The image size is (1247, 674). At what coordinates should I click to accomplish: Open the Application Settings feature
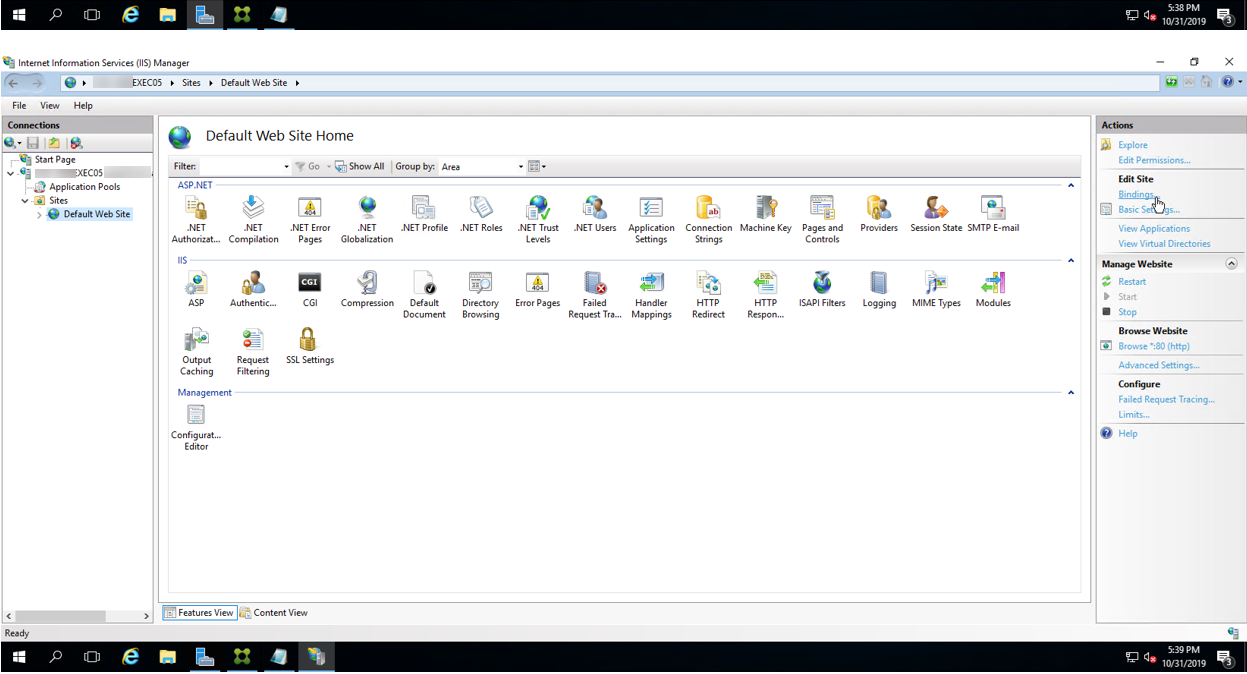tap(651, 219)
